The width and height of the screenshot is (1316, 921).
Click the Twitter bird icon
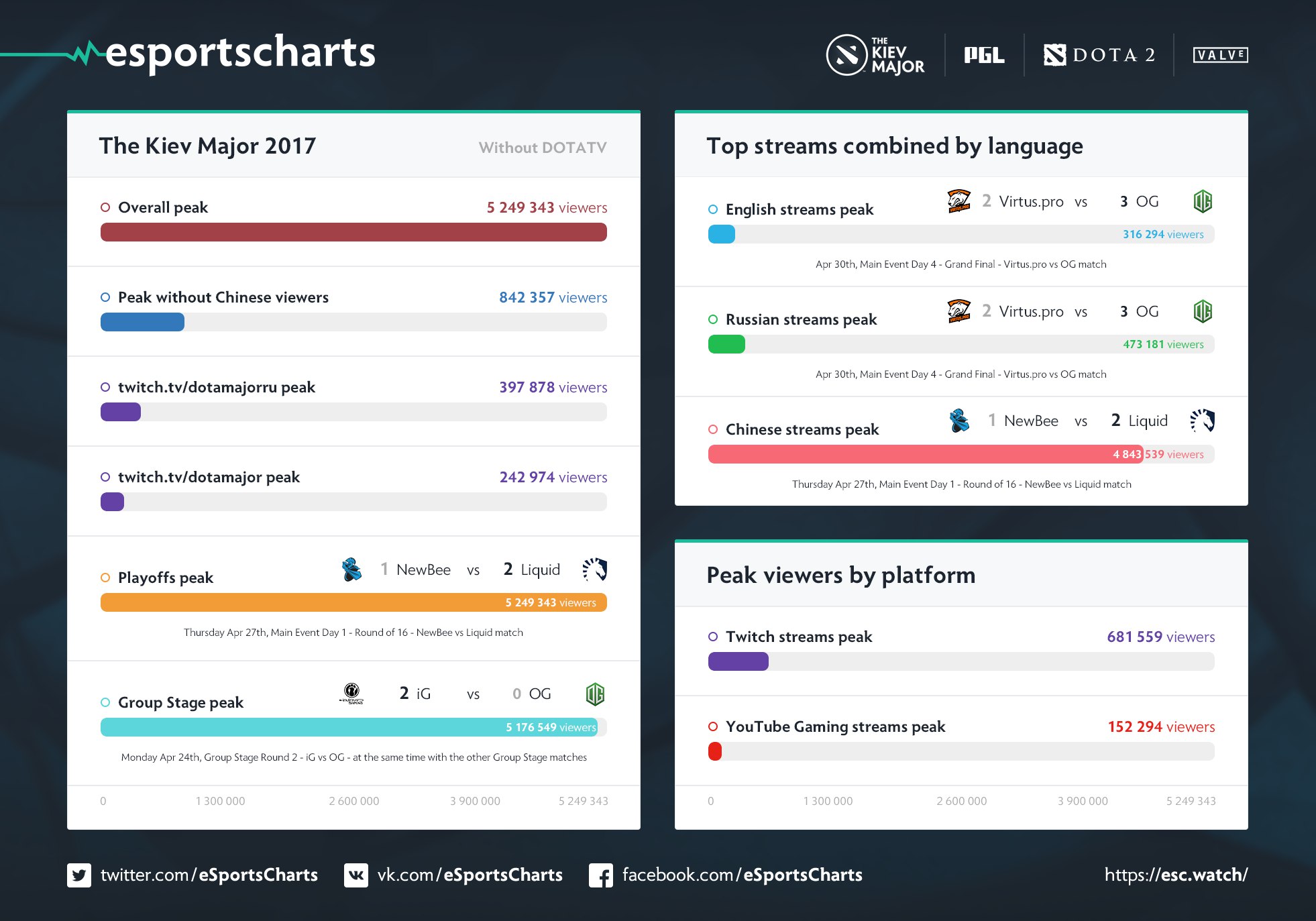pyautogui.click(x=79, y=875)
